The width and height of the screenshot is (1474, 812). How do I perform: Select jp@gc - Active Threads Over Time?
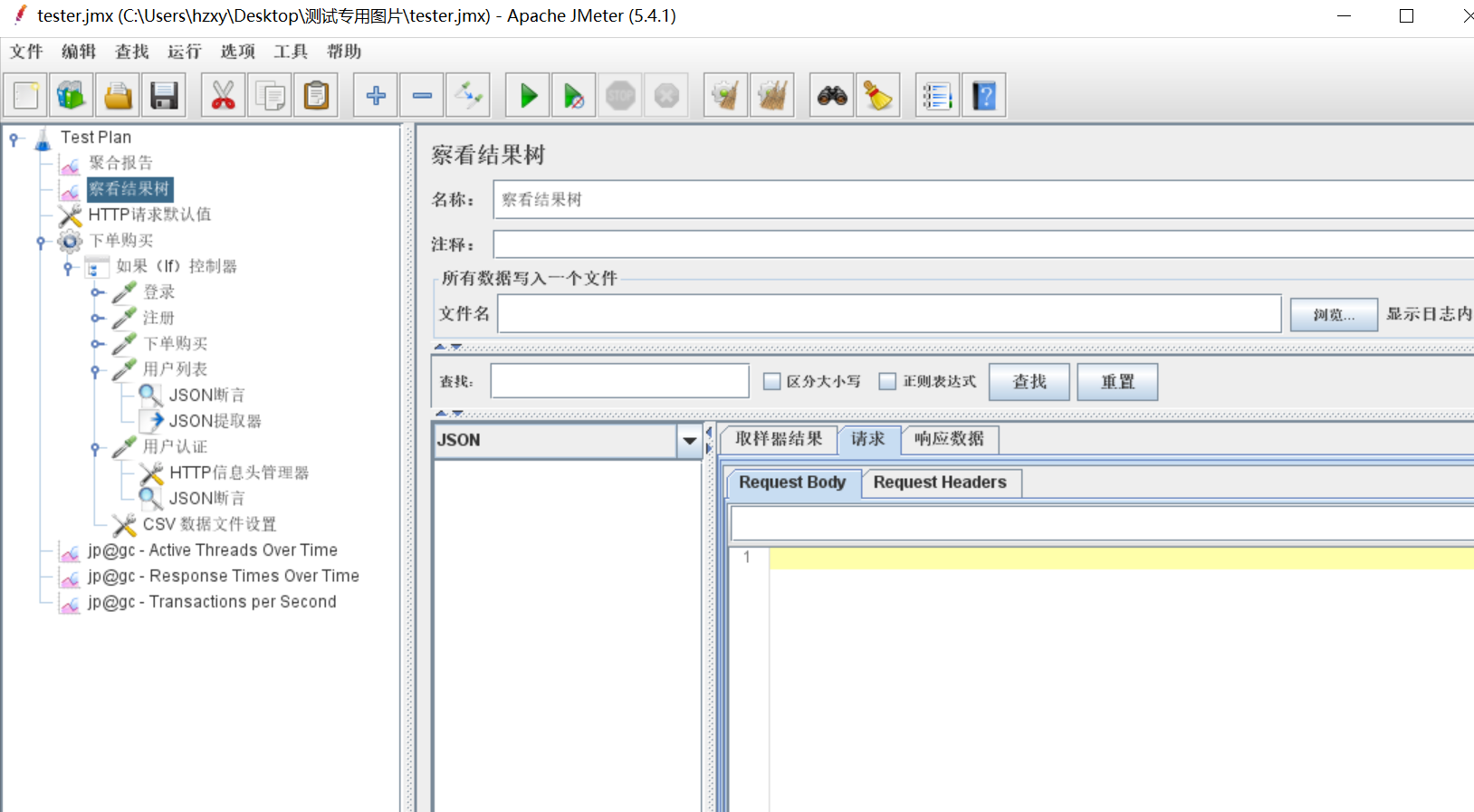[213, 550]
